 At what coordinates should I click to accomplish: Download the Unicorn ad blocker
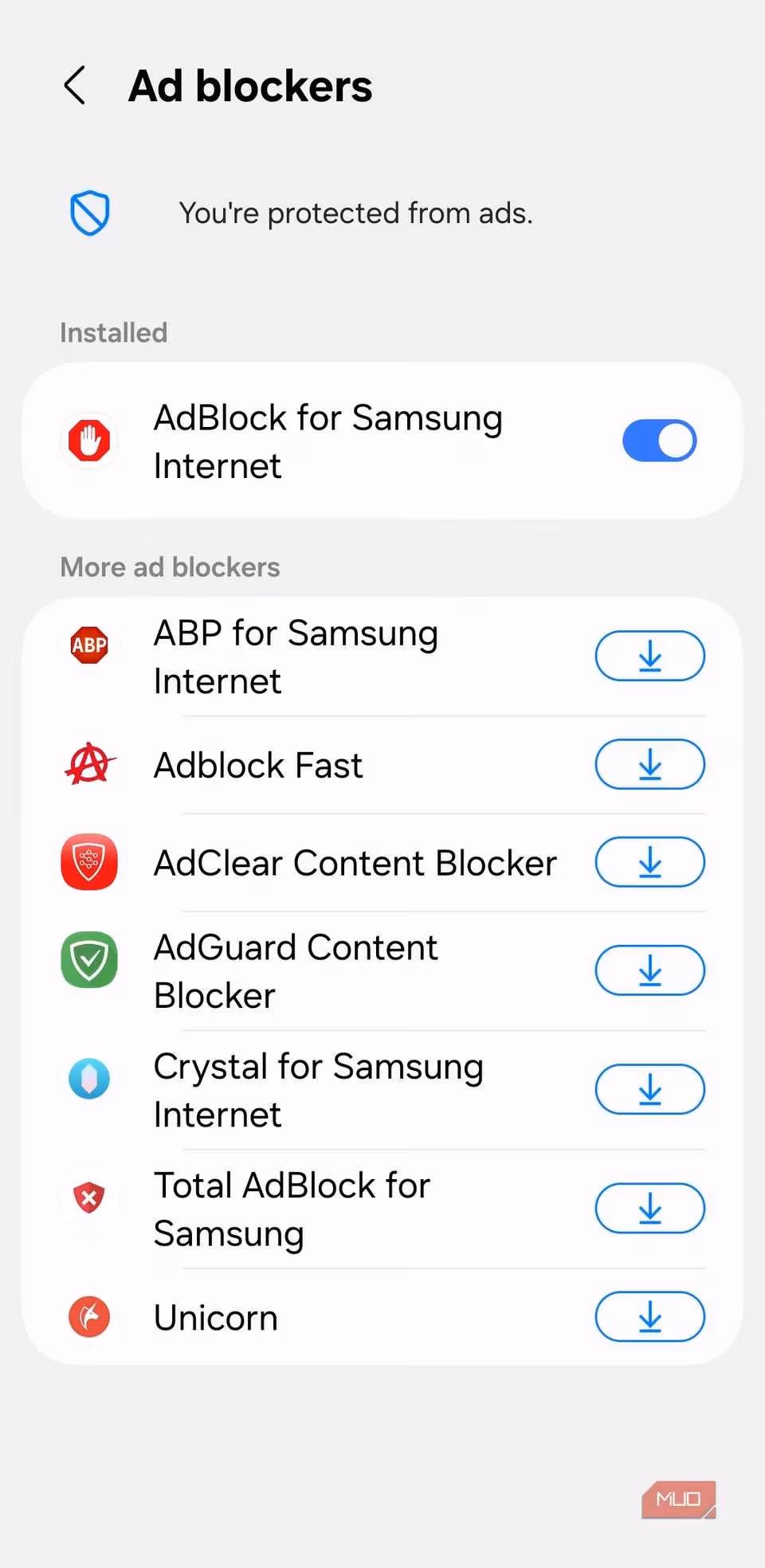coord(649,1317)
